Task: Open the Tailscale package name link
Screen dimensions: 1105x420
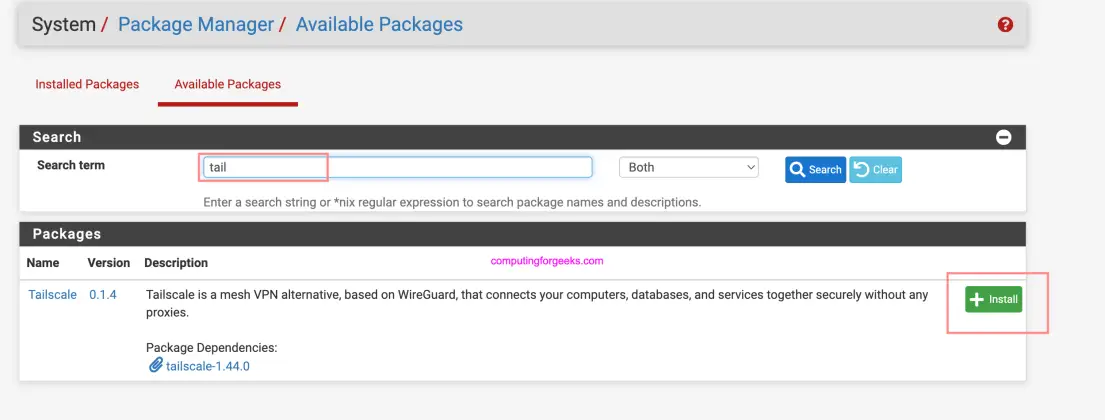Action: (x=52, y=295)
